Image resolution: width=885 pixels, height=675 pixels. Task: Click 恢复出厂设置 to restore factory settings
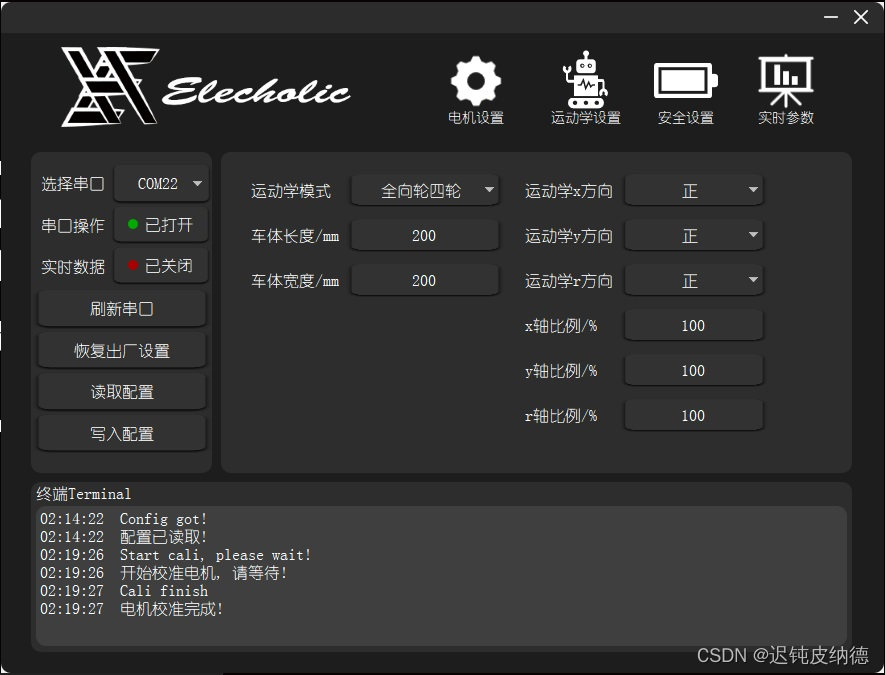(121, 350)
